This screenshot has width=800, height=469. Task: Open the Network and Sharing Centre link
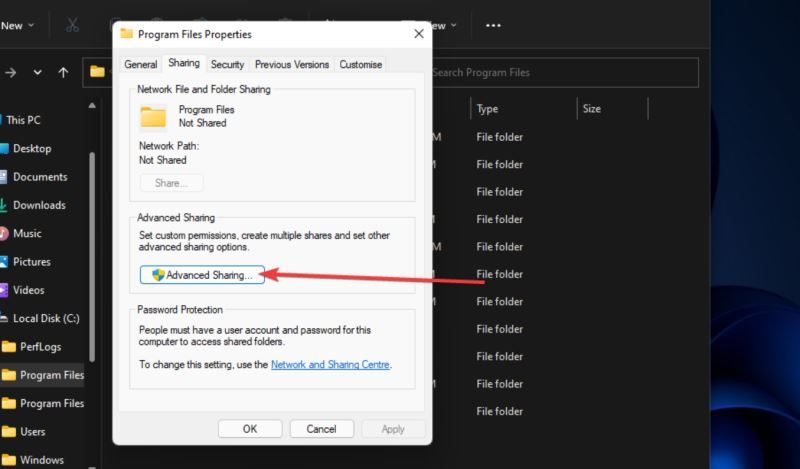pos(330,365)
